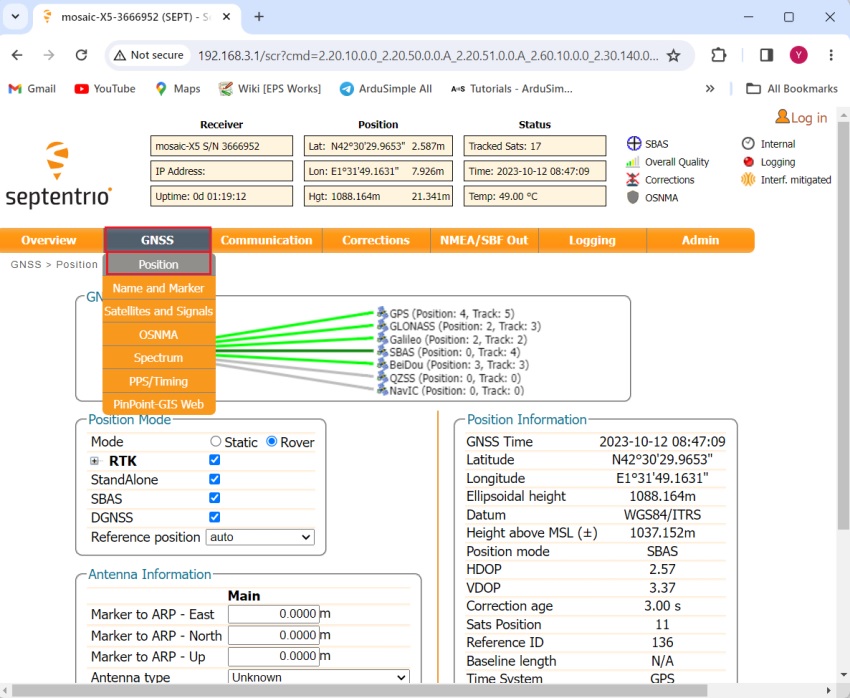The width and height of the screenshot is (850, 698).
Task: Open the Antenna type dropdown
Action: (x=319, y=677)
